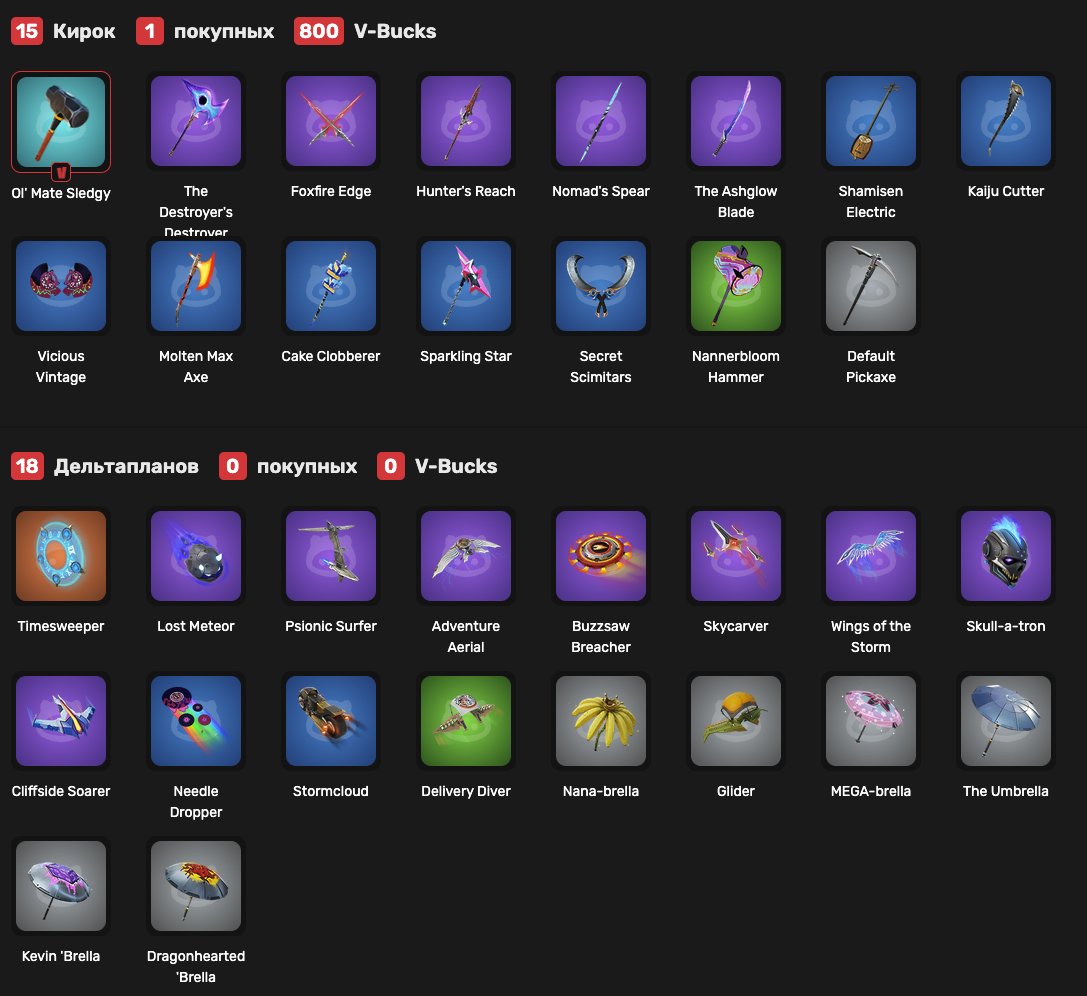Click the Lost Meteor glider icon
The height and width of the screenshot is (996, 1087).
tap(196, 556)
